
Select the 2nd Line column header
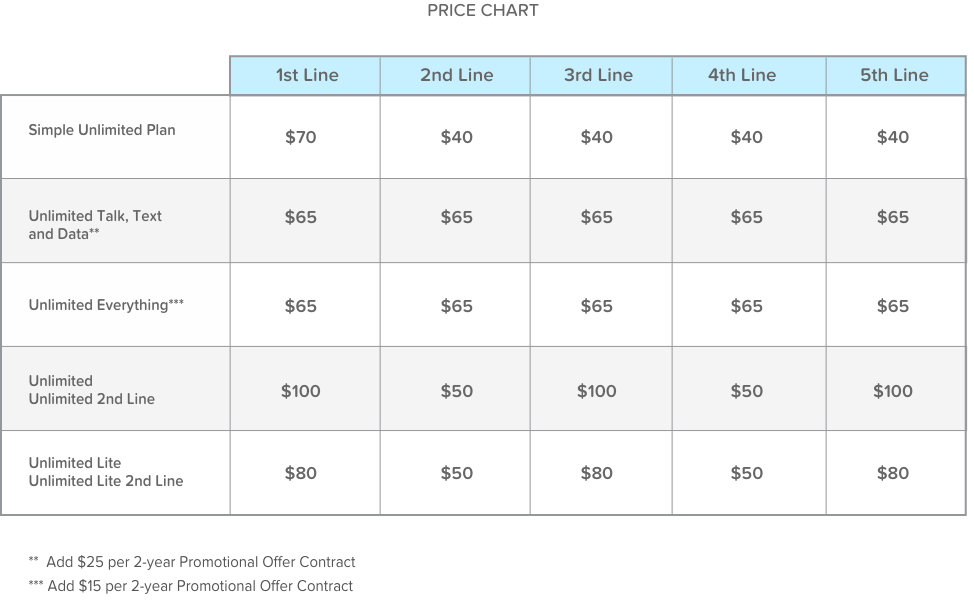coord(456,75)
